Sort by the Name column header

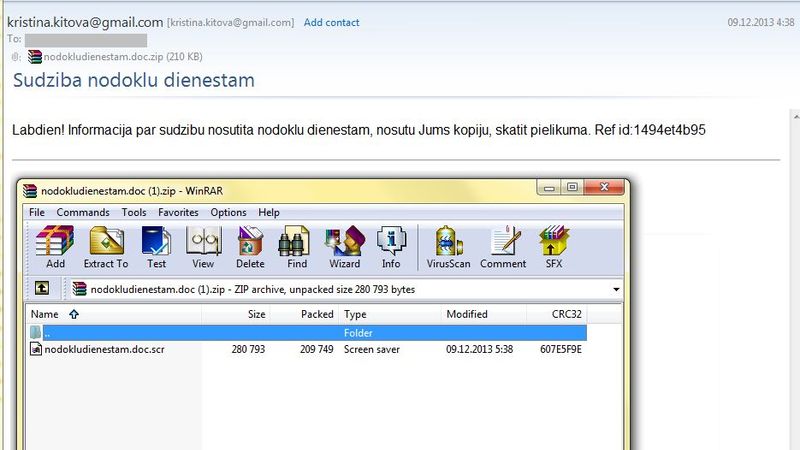pos(114,314)
